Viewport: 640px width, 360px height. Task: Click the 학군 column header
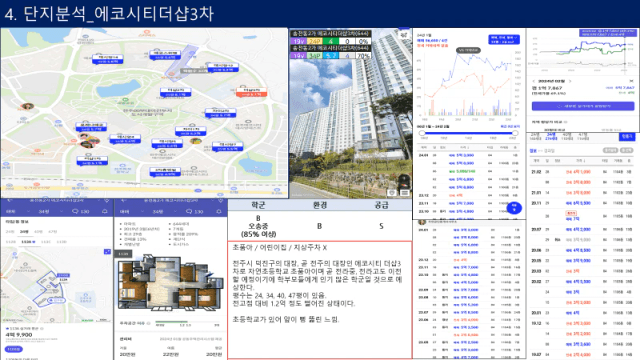(x=258, y=205)
